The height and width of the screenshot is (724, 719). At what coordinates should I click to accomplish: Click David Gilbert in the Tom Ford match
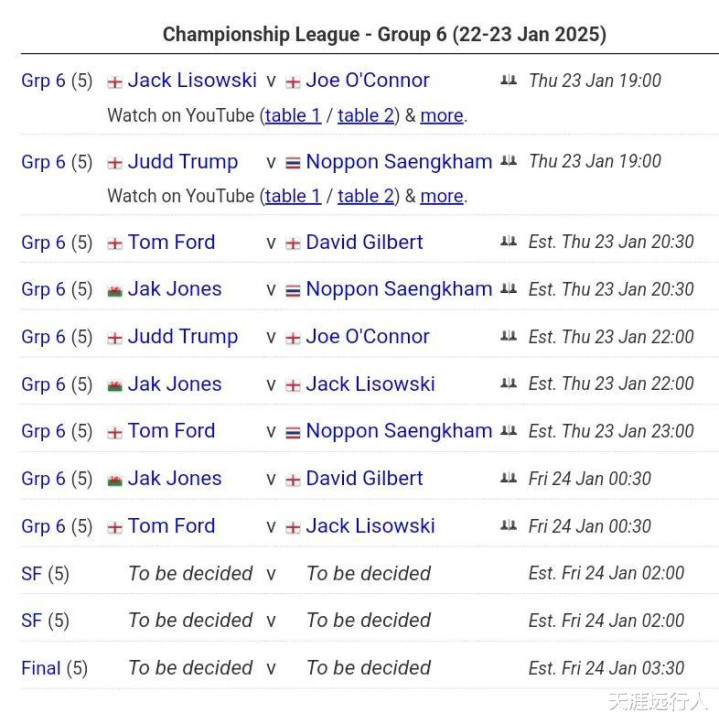(x=364, y=242)
